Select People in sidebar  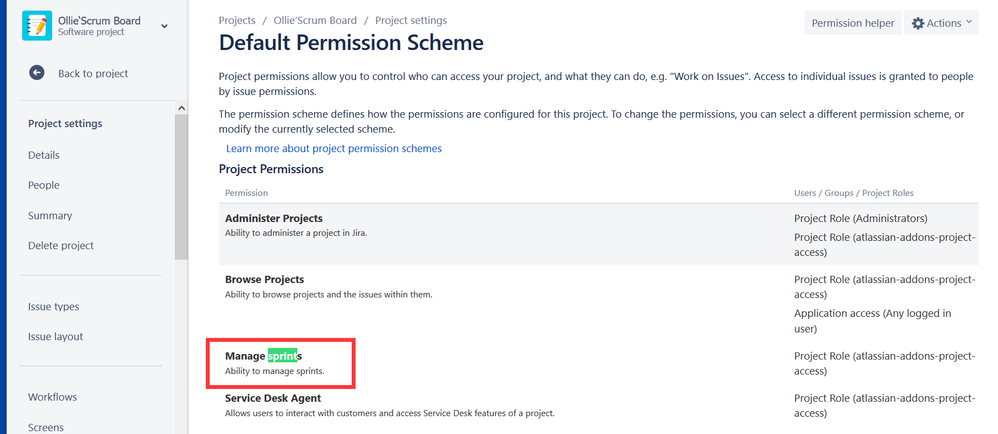[x=44, y=185]
